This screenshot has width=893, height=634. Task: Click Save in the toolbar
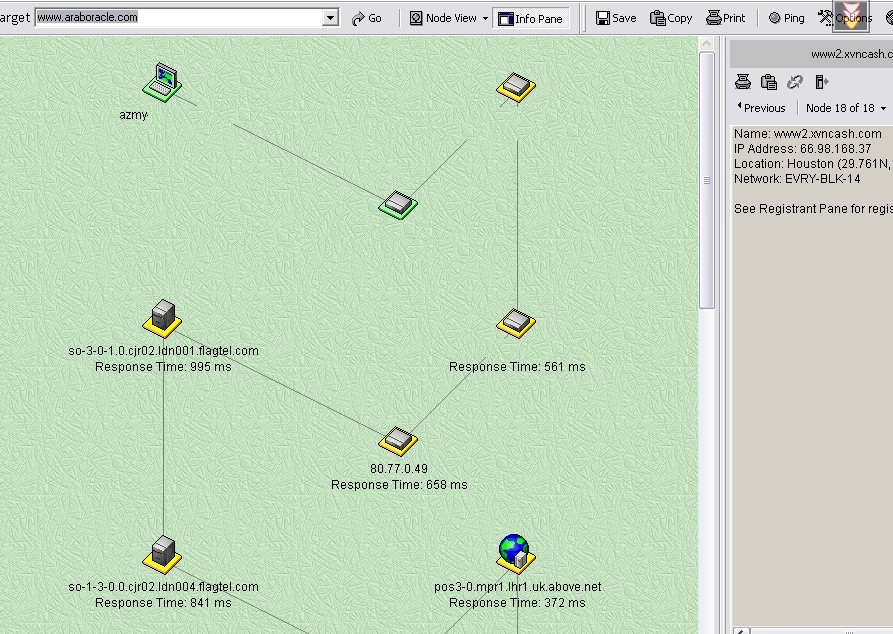pyautogui.click(x=616, y=18)
